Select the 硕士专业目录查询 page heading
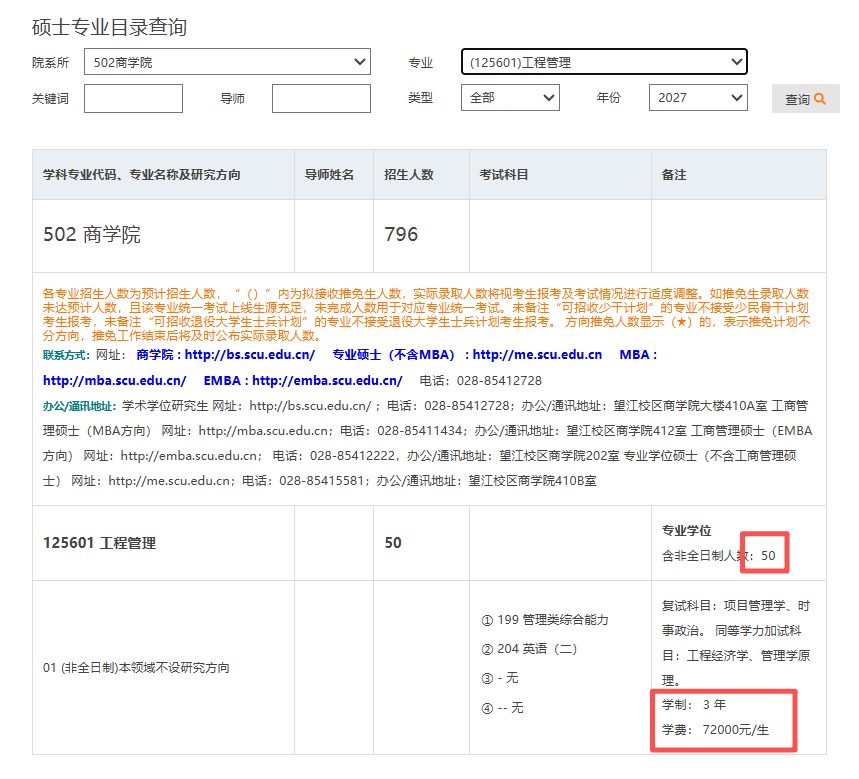 pyautogui.click(x=110, y=27)
